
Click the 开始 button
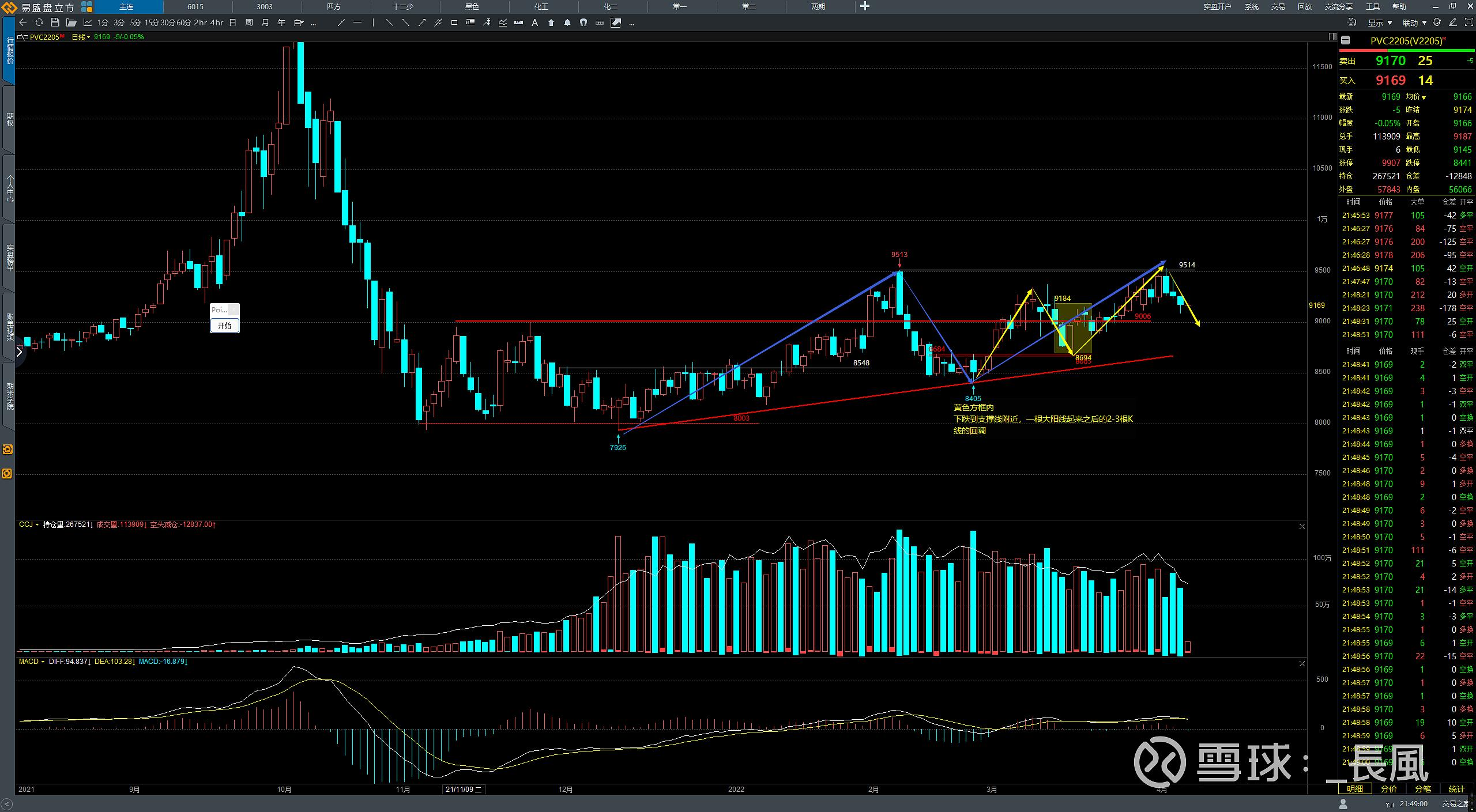coord(224,326)
